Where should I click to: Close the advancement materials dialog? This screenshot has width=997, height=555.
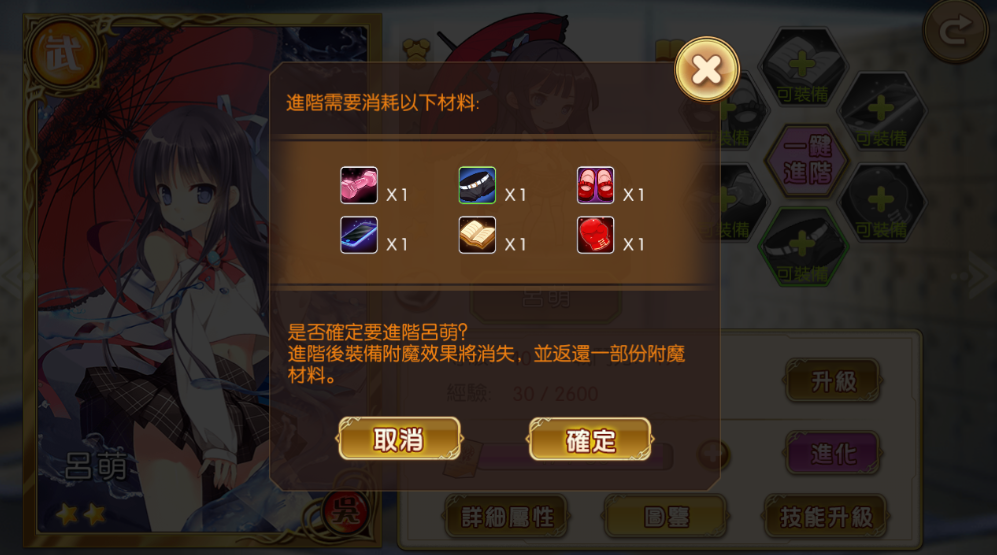click(706, 69)
